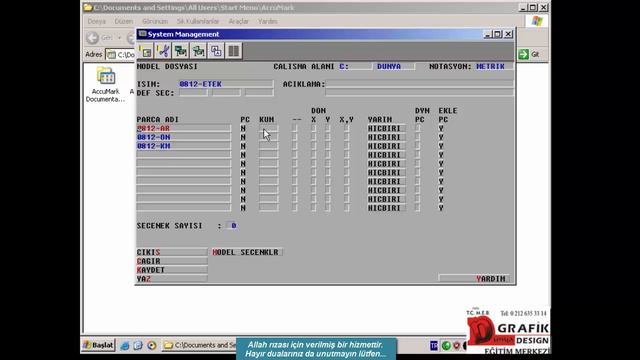
Task: Click the first DEF SEC field
Action: [x=193, y=93]
